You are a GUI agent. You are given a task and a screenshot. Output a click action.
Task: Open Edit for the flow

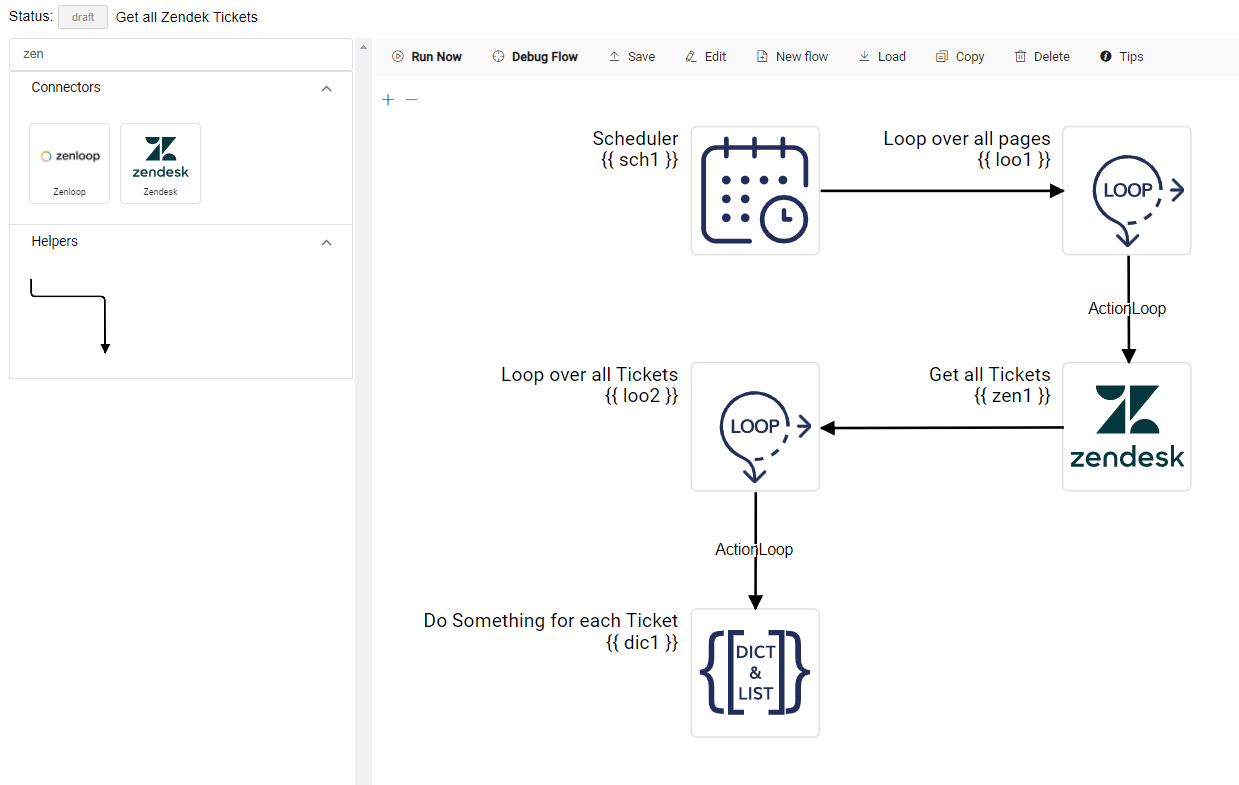tap(706, 57)
